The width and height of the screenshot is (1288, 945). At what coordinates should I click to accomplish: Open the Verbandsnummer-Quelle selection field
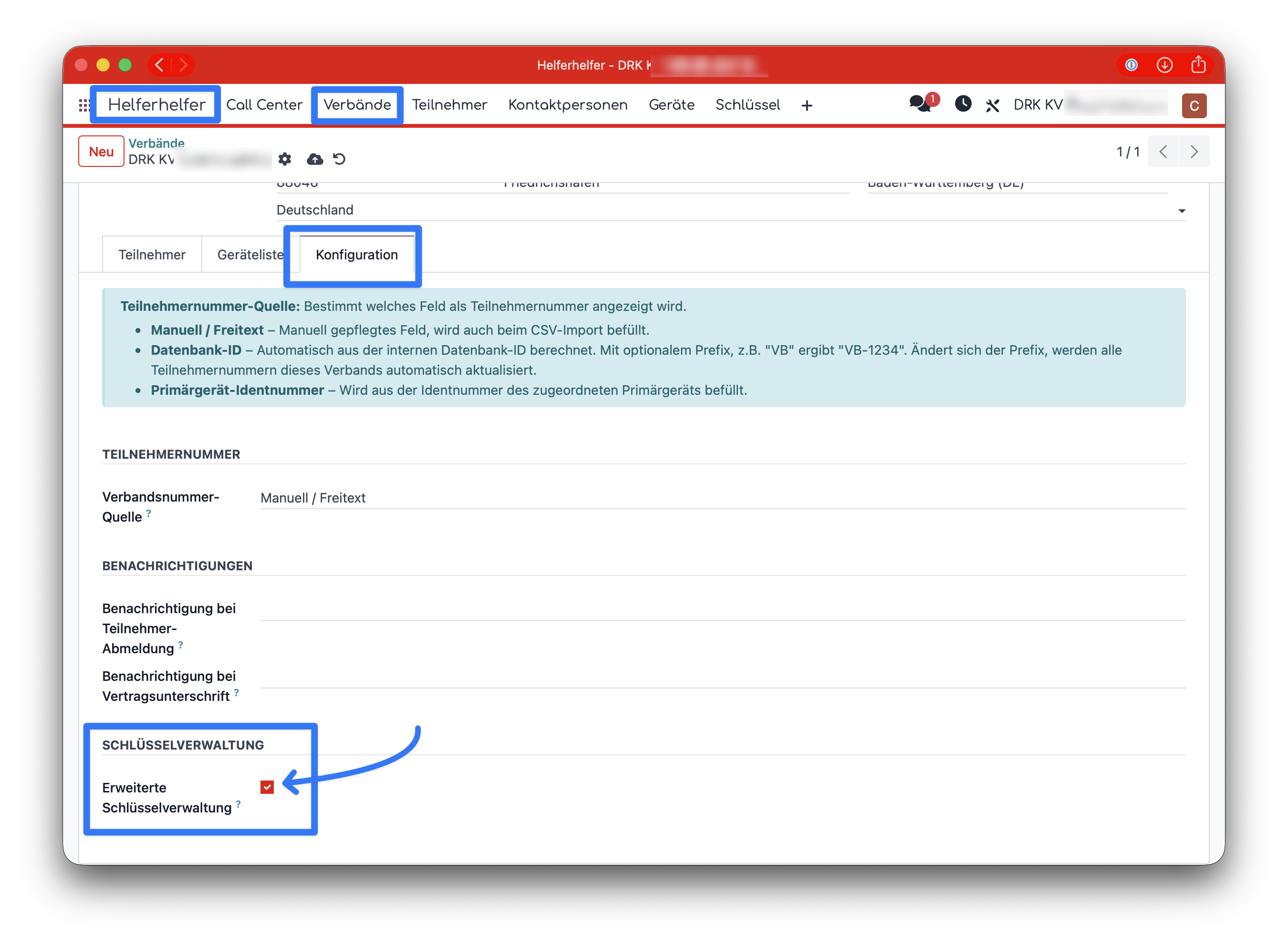(722, 498)
